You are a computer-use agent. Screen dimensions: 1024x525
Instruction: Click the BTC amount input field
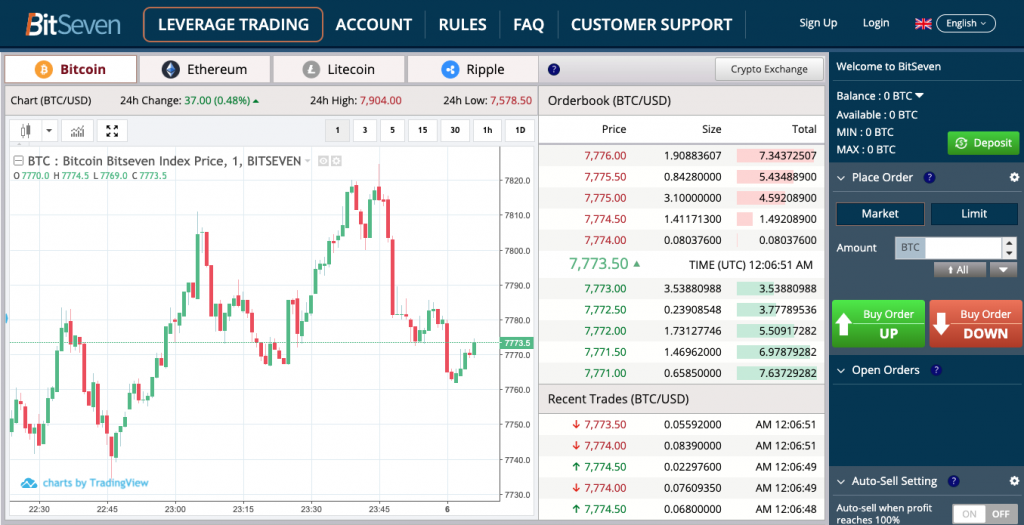tap(963, 247)
